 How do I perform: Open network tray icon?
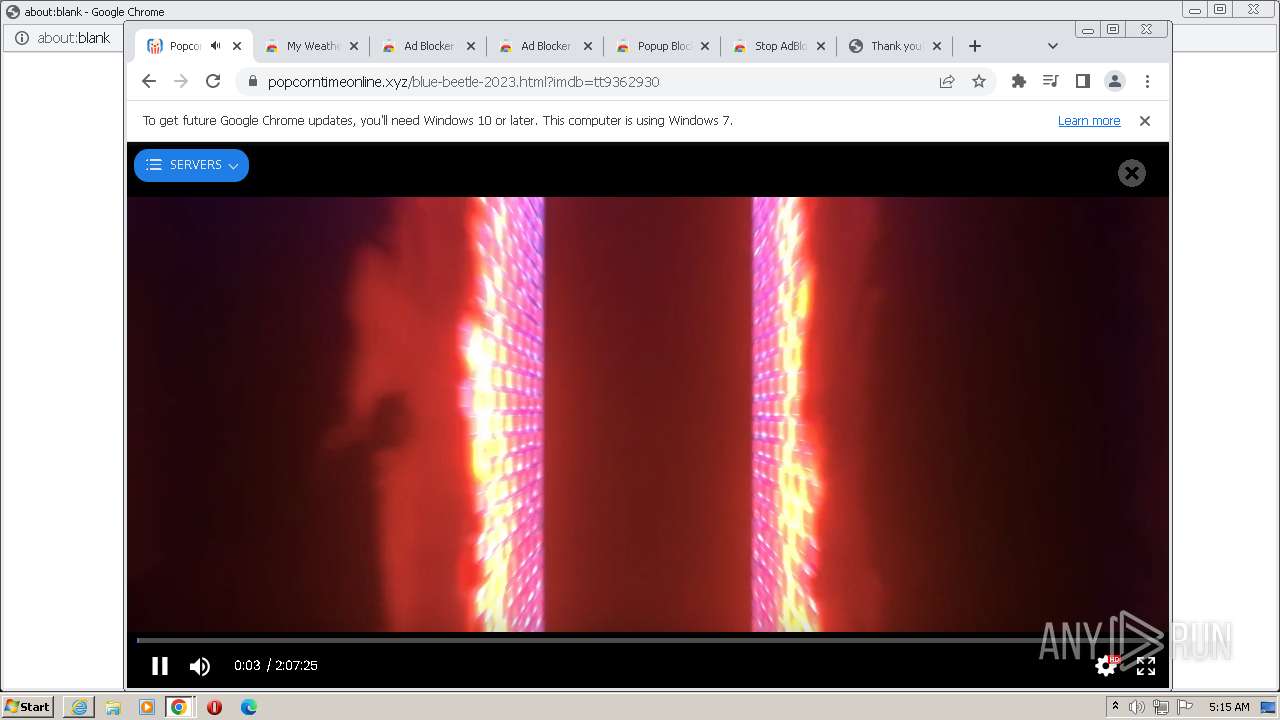coord(1160,707)
